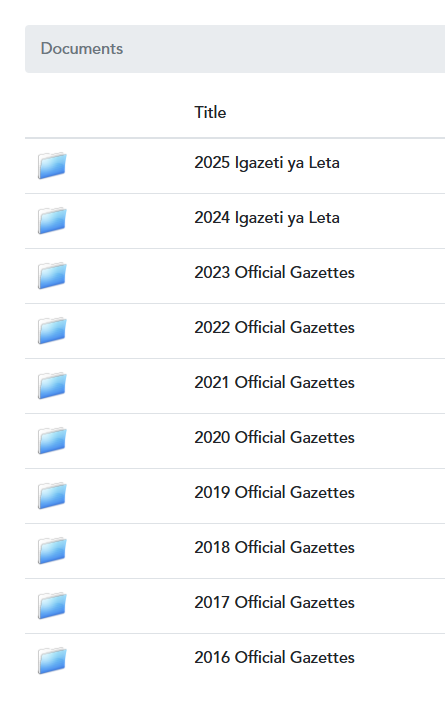Open the folder icon beside 2023 Official Gazettes

click(52, 276)
